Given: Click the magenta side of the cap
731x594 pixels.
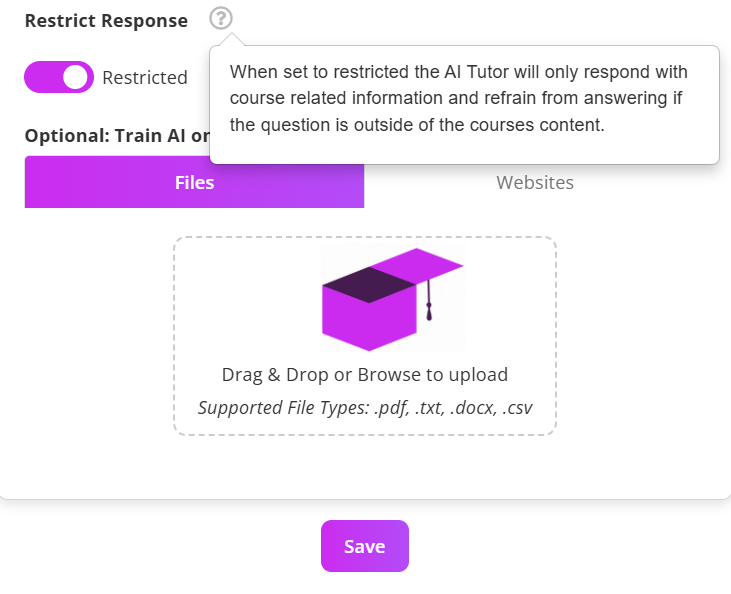Looking at the screenshot, I should tap(345, 319).
